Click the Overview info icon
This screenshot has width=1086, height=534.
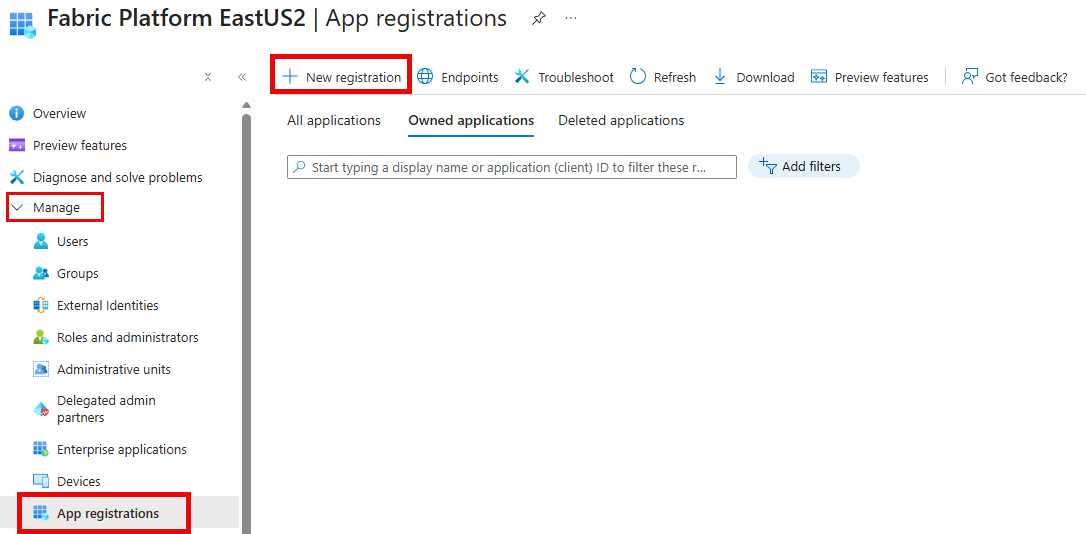pos(17,114)
